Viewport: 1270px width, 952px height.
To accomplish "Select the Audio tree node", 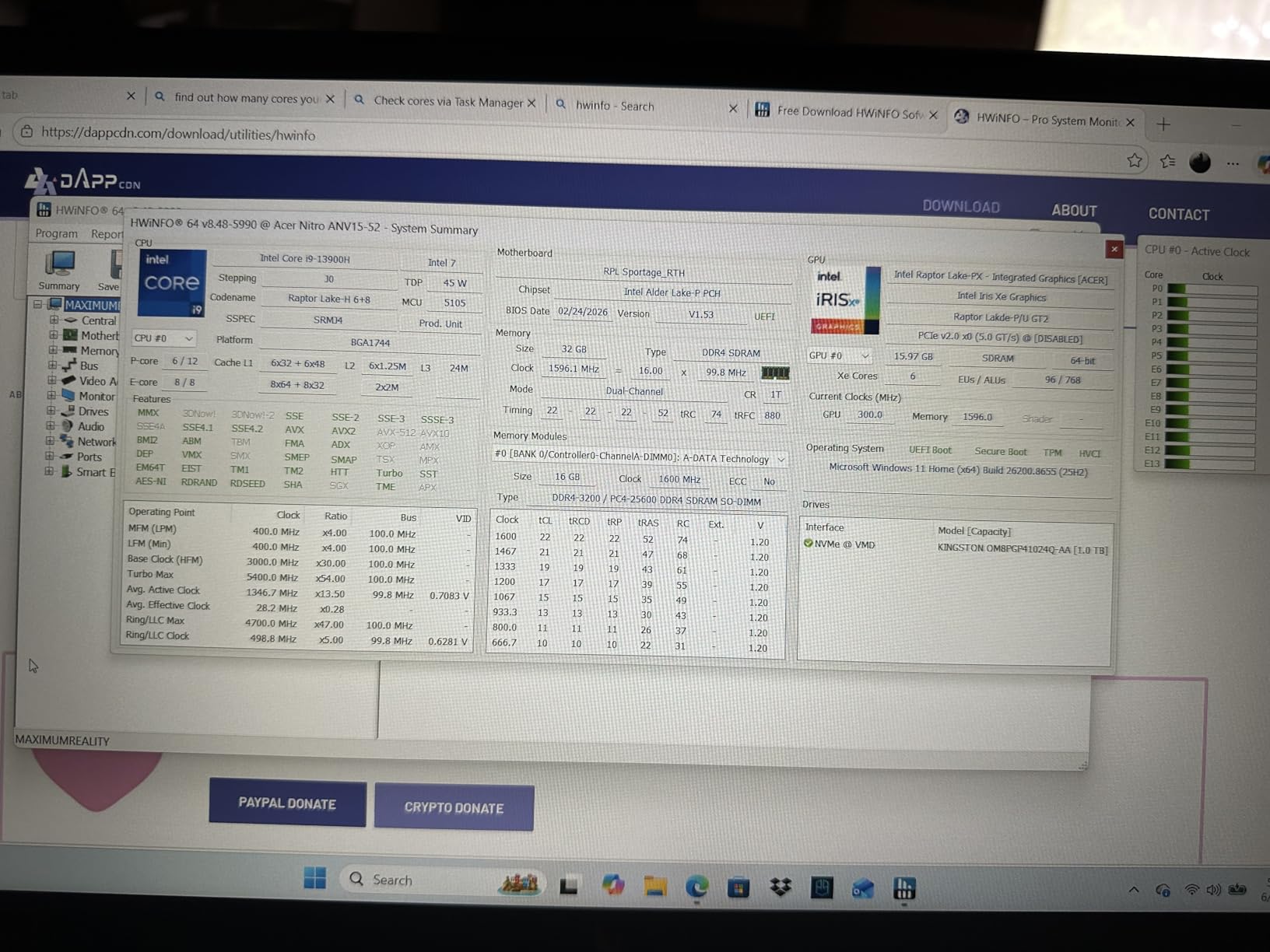I will click(83, 426).
